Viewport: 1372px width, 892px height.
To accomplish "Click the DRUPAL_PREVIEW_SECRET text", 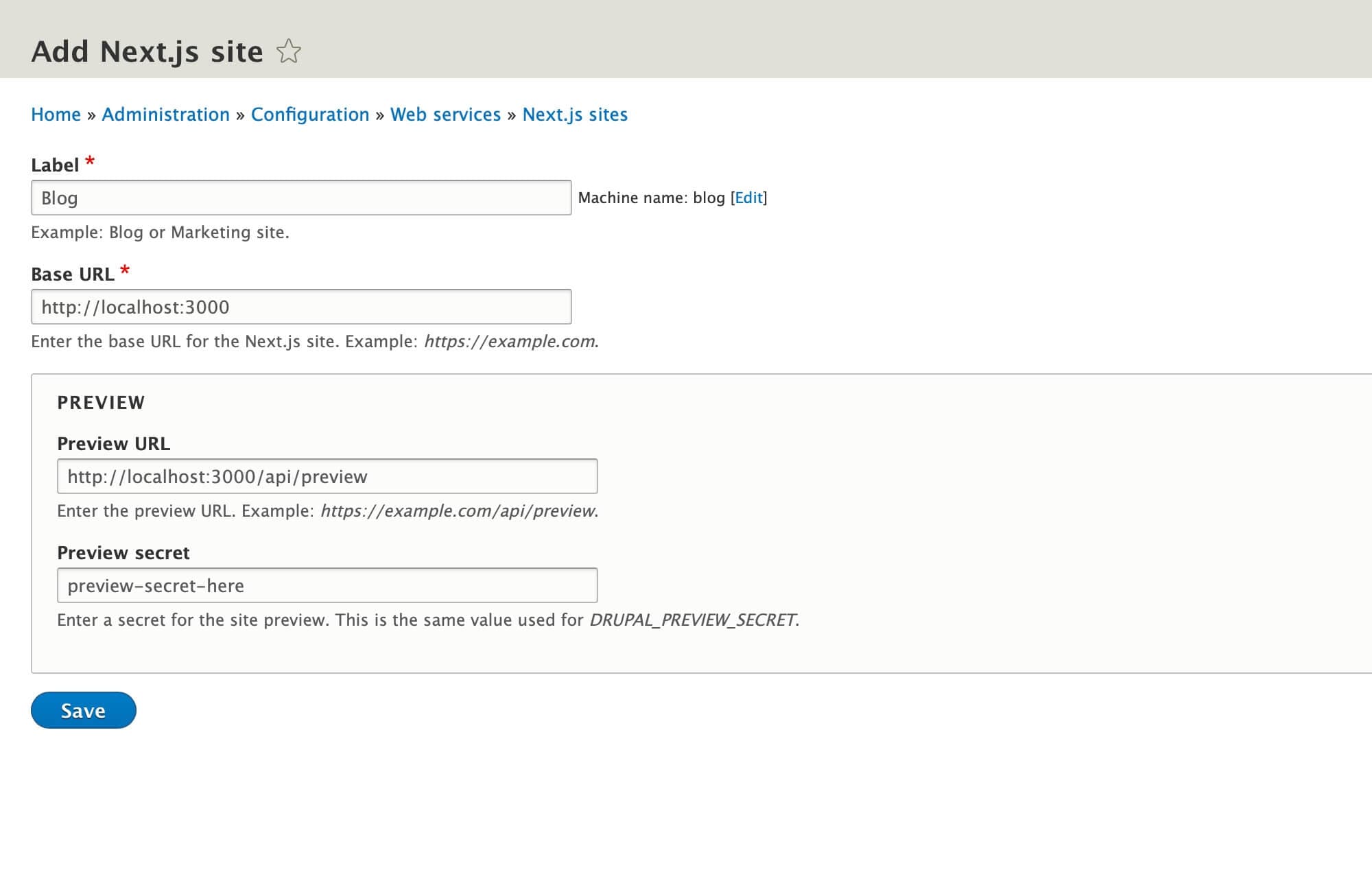I will coord(693,620).
